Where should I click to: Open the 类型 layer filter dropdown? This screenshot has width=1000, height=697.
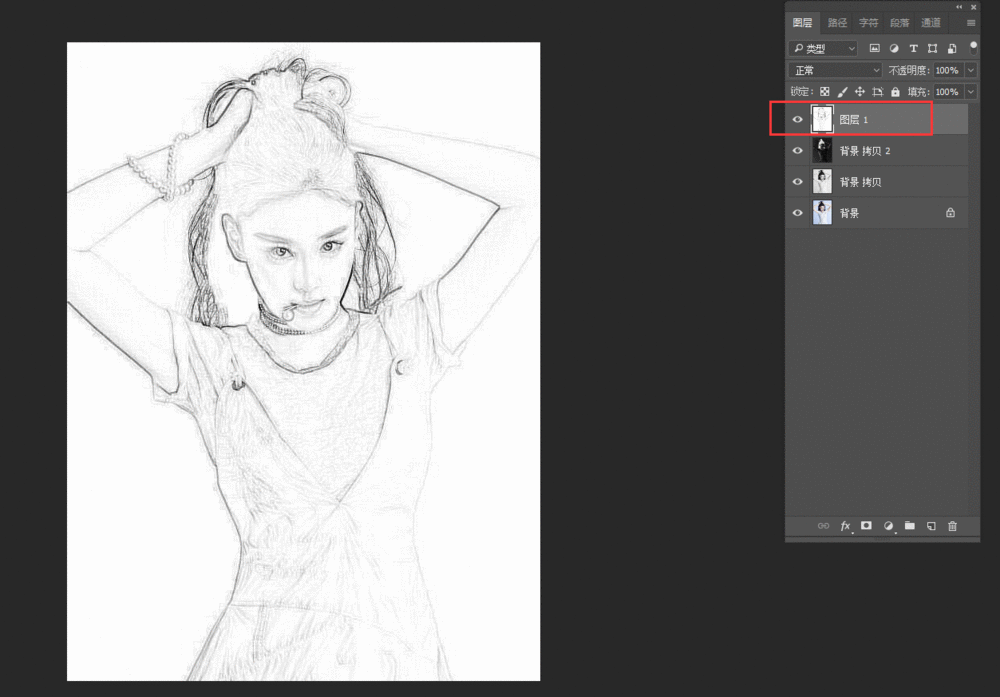824,48
